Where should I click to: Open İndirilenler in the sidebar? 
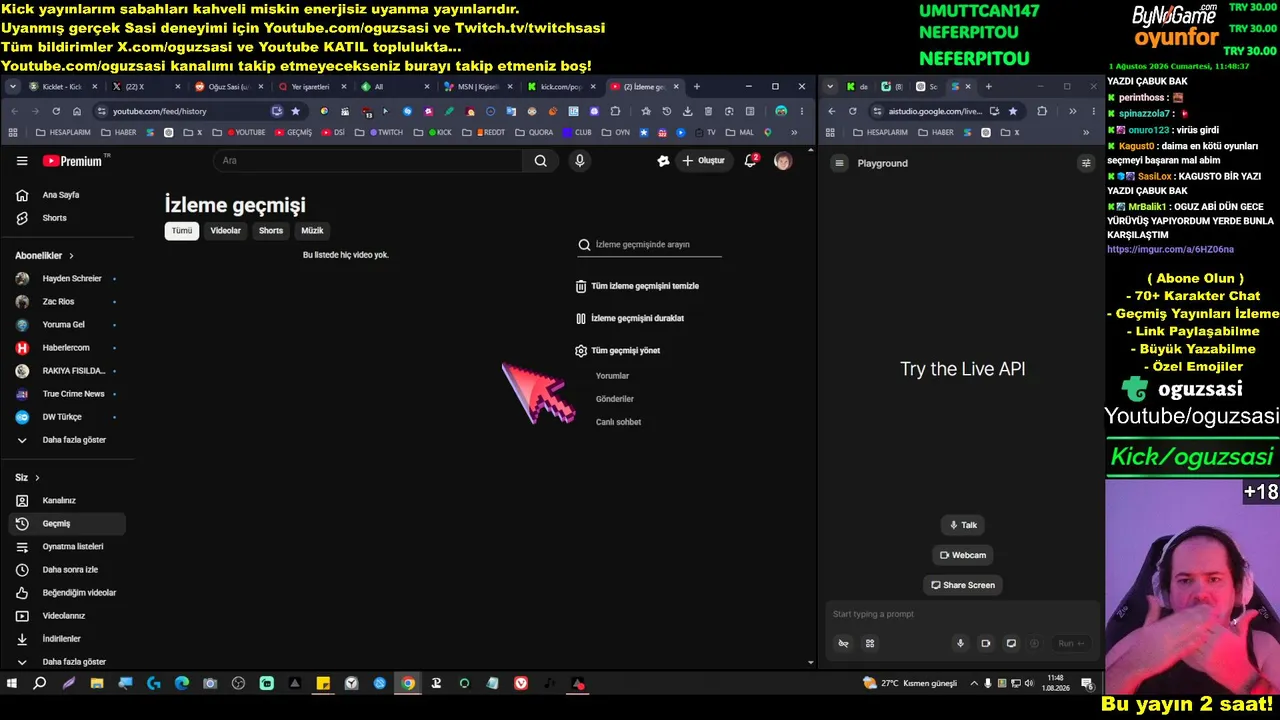[x=68, y=639]
